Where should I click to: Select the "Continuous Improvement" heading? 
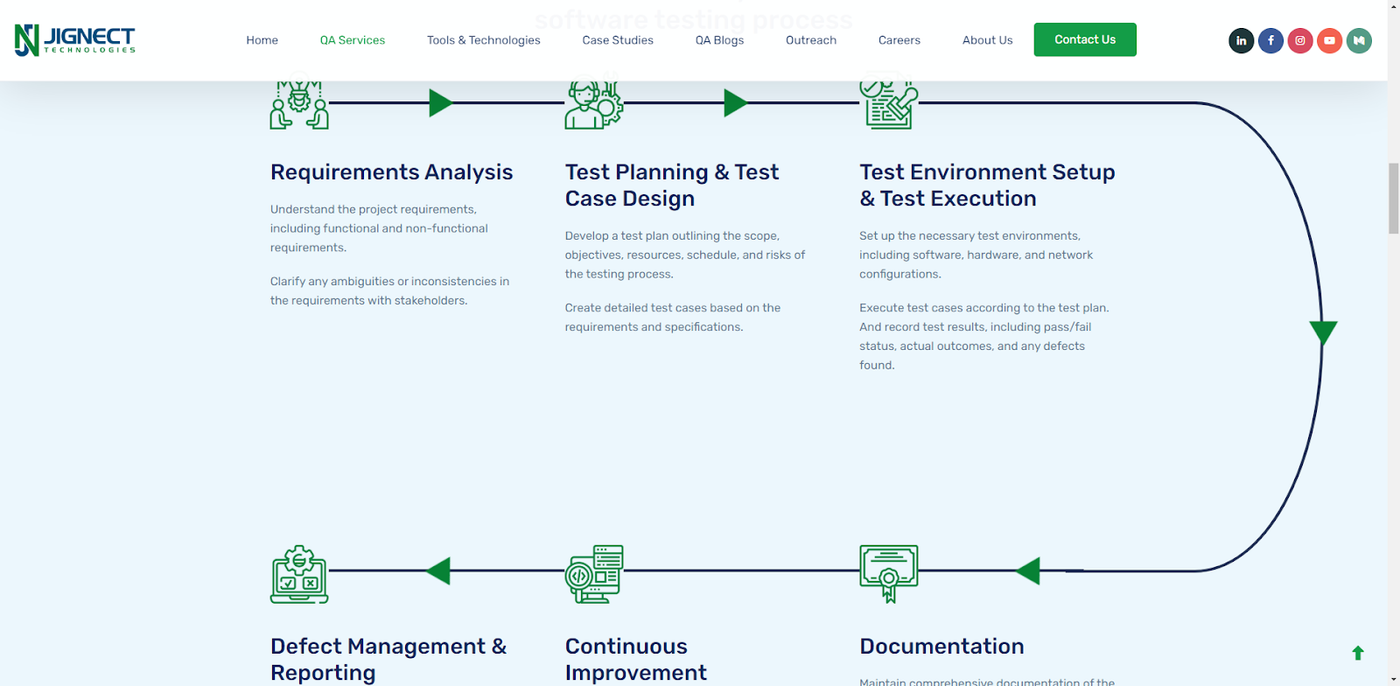coord(636,659)
